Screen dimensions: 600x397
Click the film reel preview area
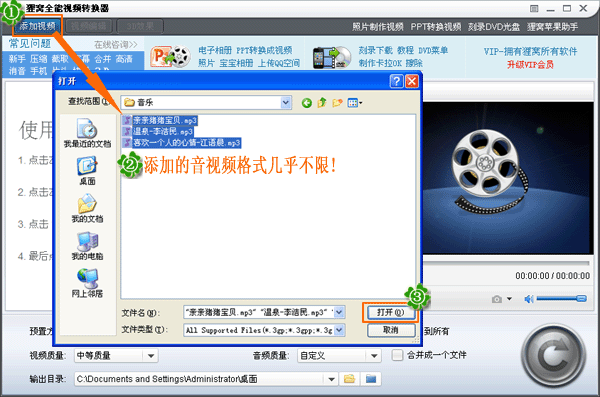click(x=508, y=178)
